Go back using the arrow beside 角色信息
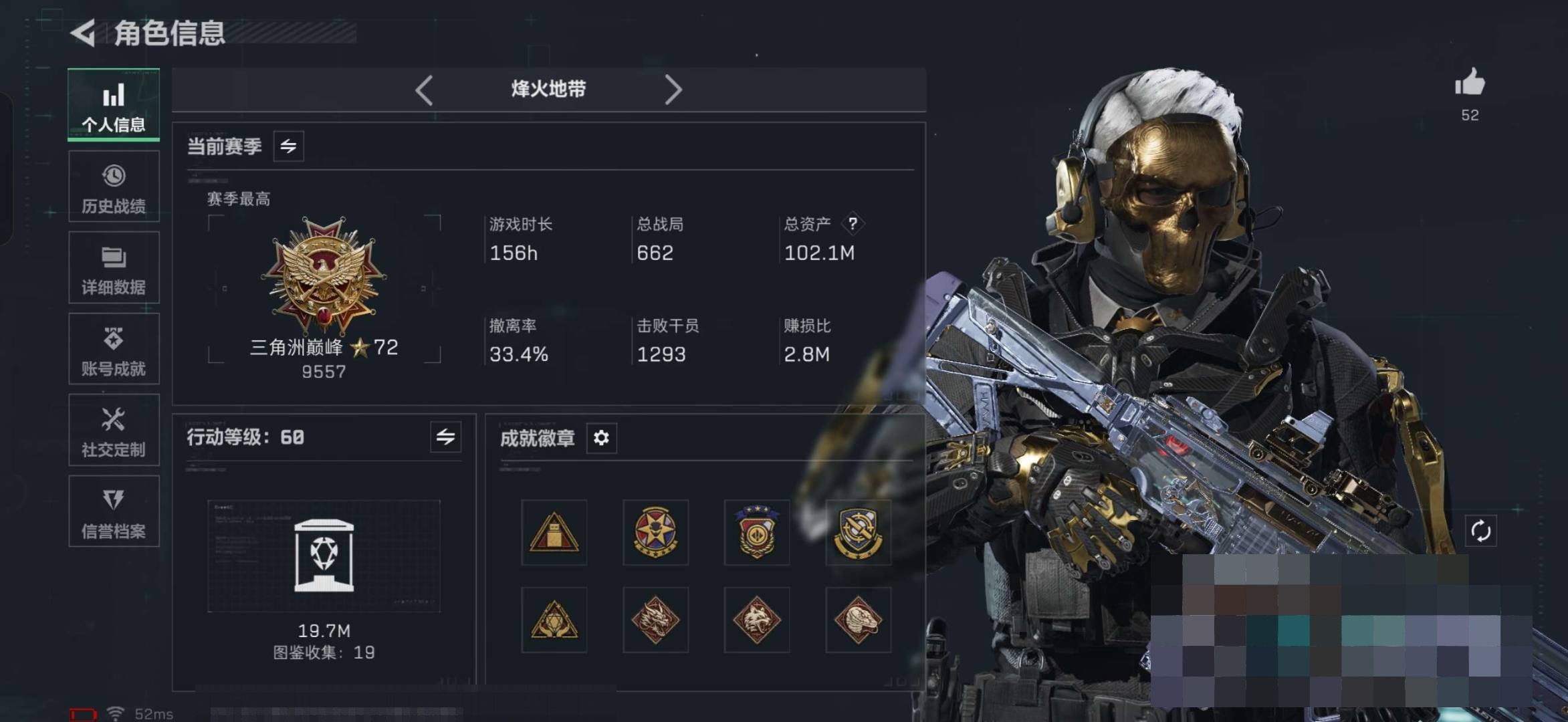 click(83, 33)
